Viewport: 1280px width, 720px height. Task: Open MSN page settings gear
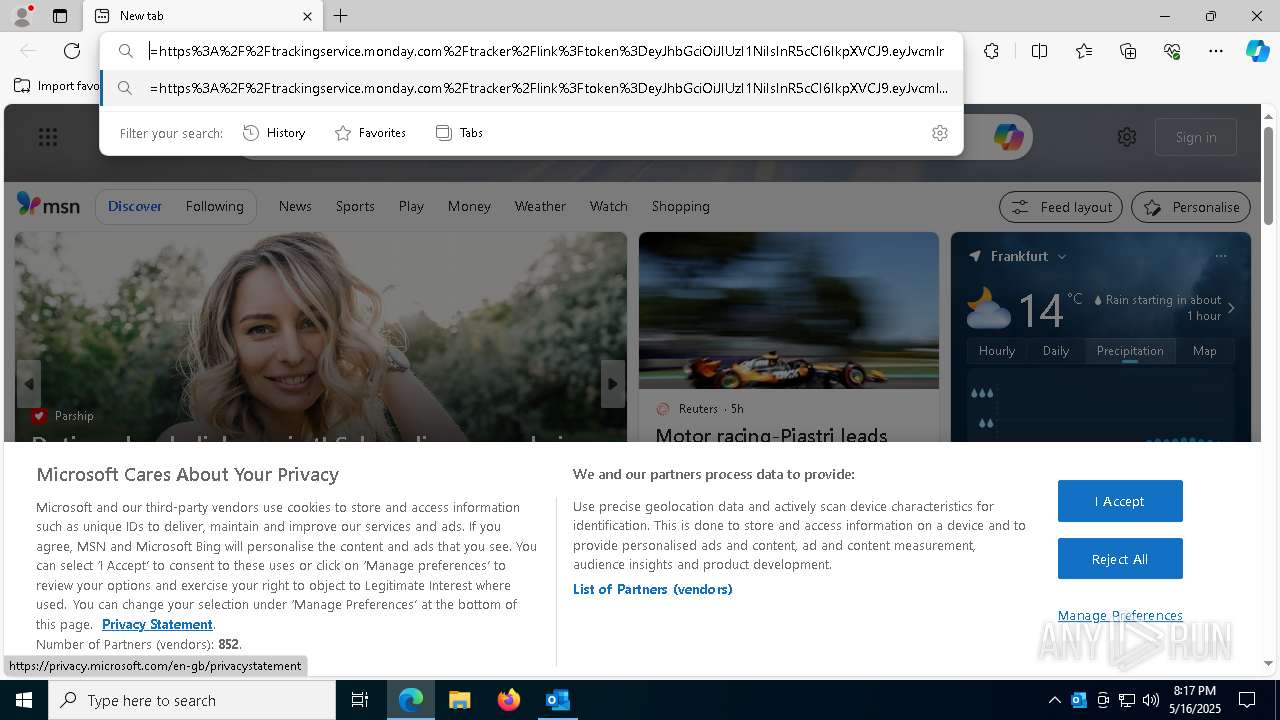(x=1127, y=137)
